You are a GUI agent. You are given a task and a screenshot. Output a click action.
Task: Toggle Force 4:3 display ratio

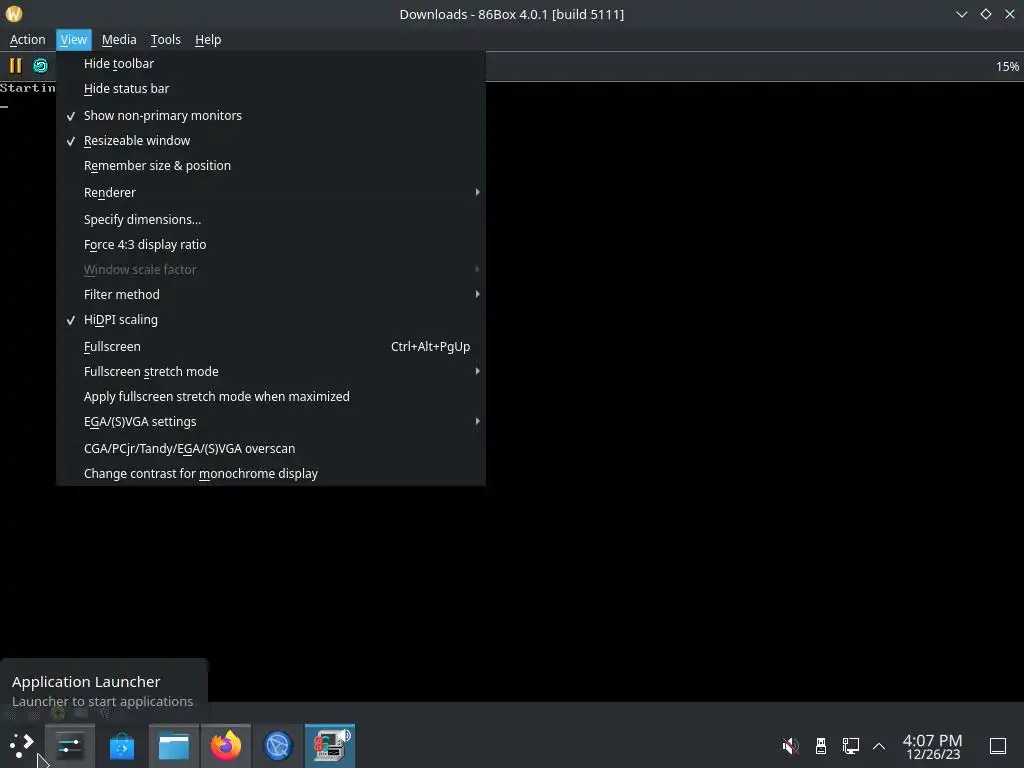pyautogui.click(x=270, y=244)
